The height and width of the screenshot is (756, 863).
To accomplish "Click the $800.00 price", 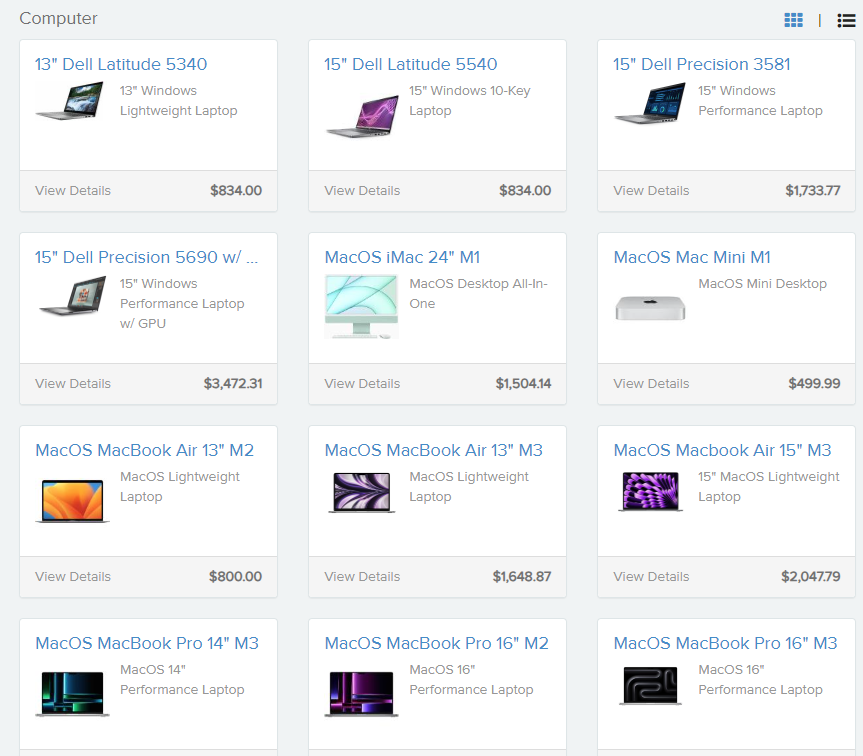I will [235, 577].
